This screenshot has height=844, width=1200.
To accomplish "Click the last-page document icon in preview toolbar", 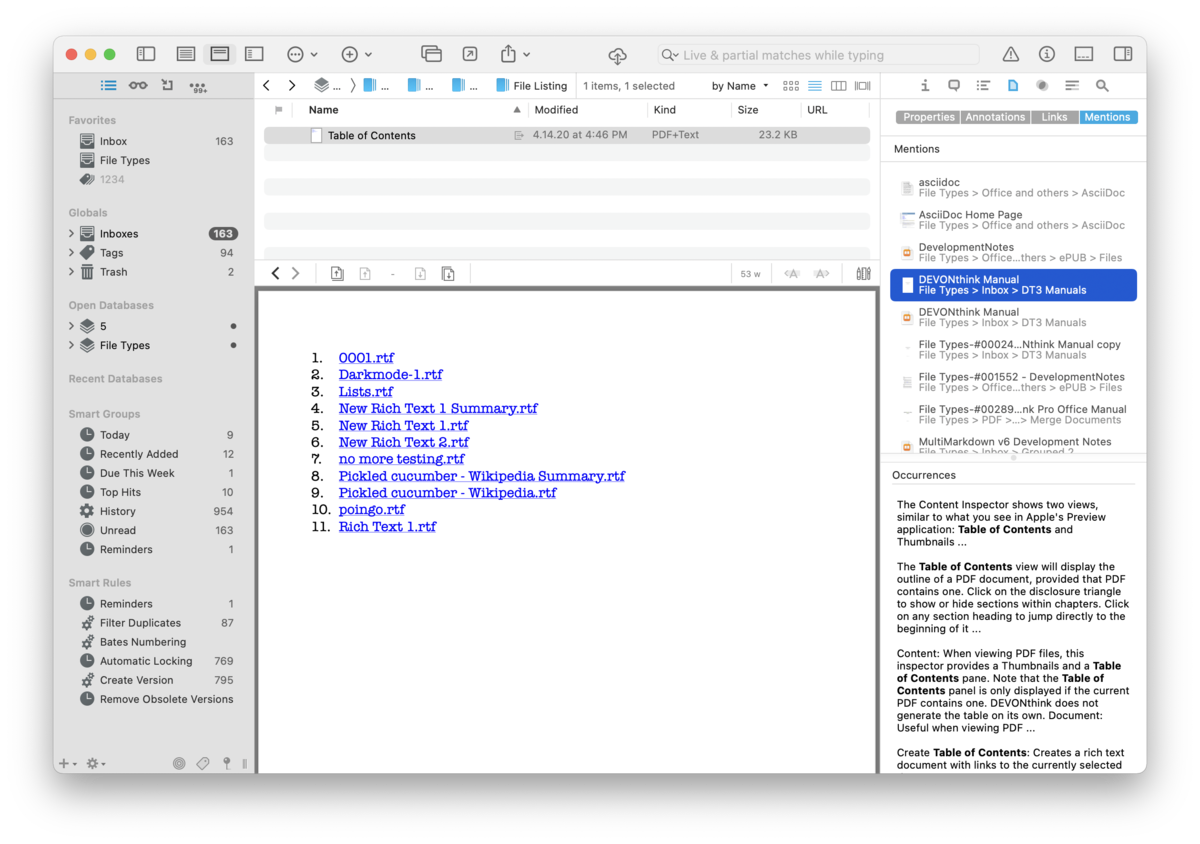I will pyautogui.click(x=448, y=273).
